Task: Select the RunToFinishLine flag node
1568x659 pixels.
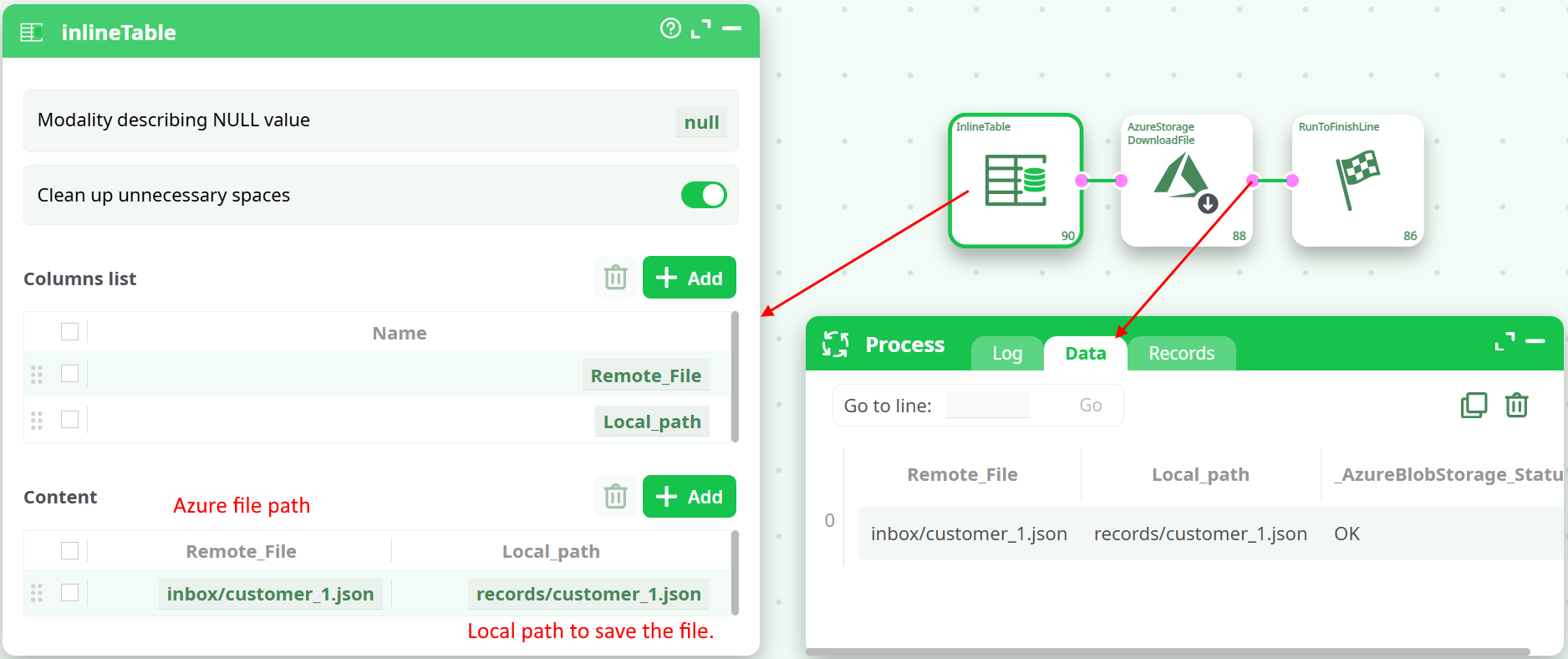Action: 1357,181
